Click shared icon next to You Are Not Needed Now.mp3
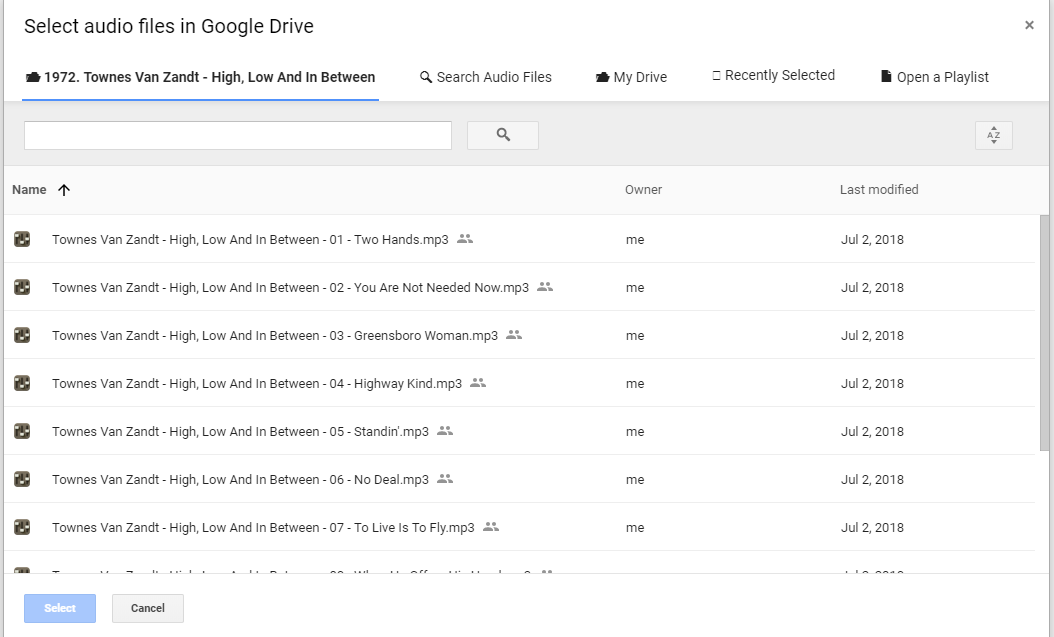This screenshot has width=1054, height=637. [545, 286]
